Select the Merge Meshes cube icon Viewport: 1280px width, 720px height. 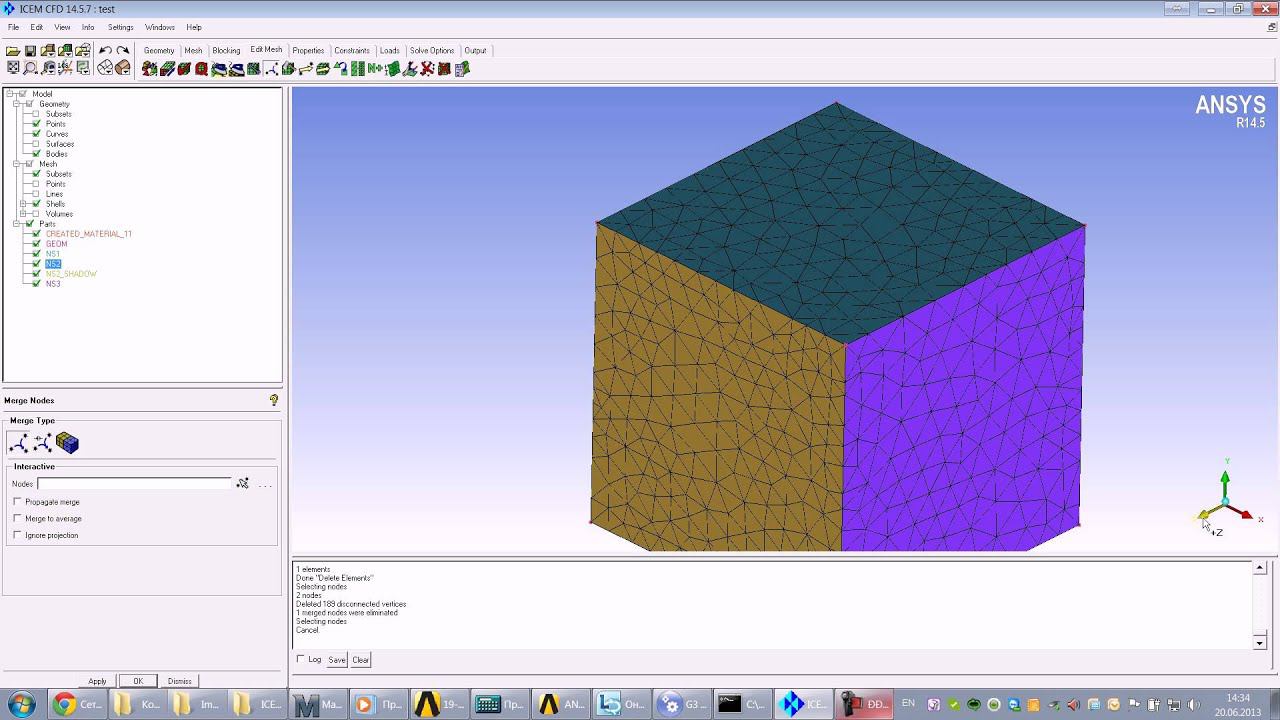point(67,443)
